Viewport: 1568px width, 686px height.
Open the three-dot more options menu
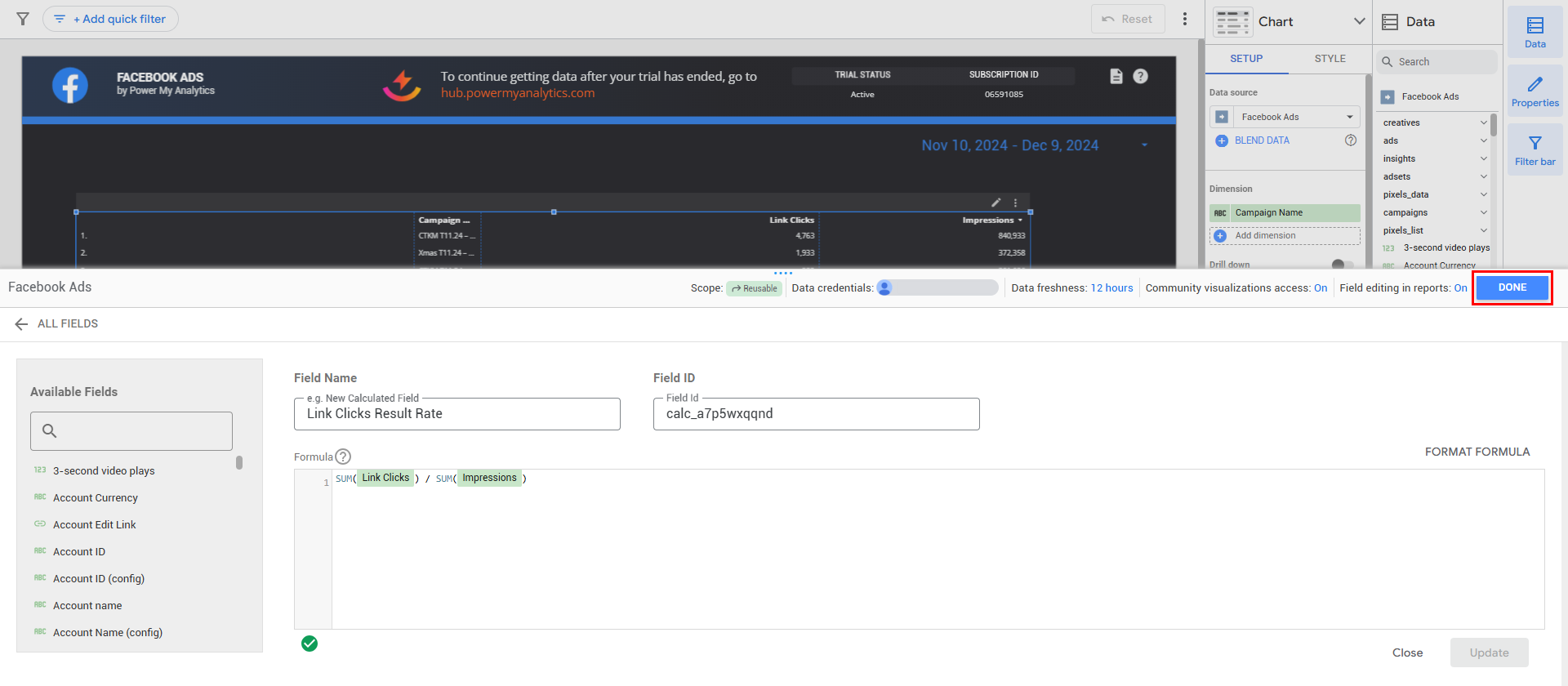[1184, 19]
